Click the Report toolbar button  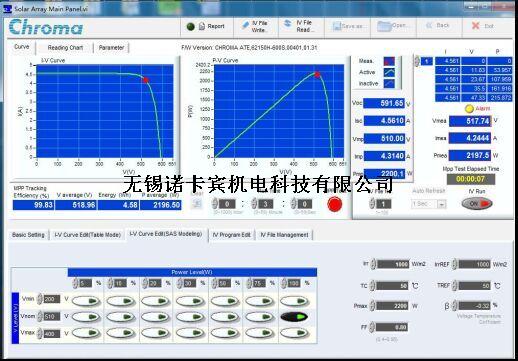pos(212,26)
